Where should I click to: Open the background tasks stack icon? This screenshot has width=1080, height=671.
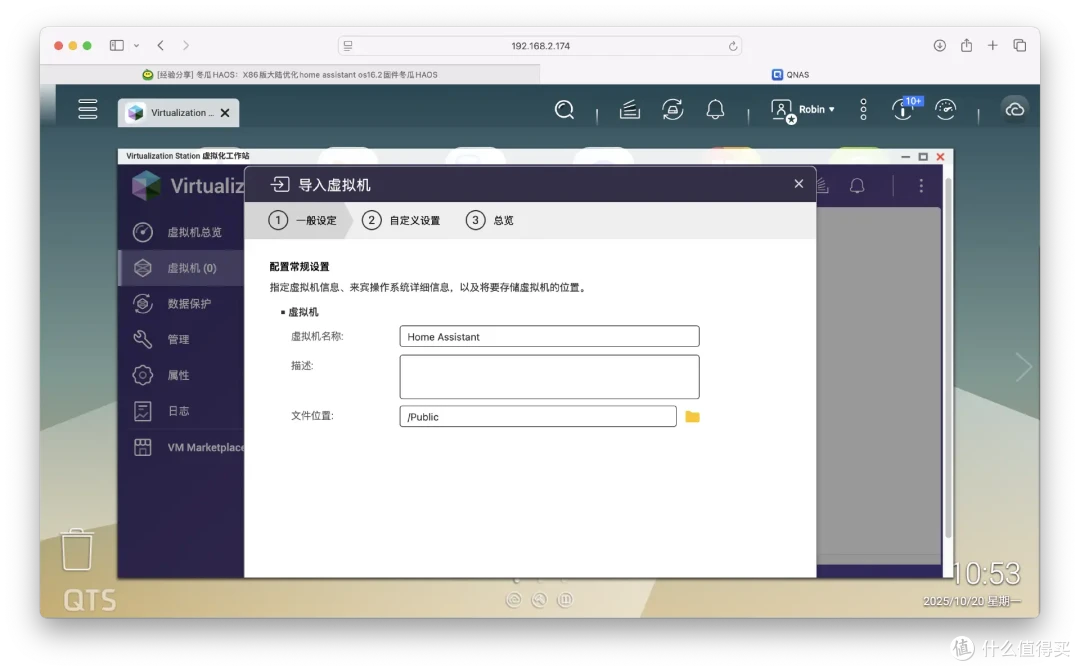[630, 110]
